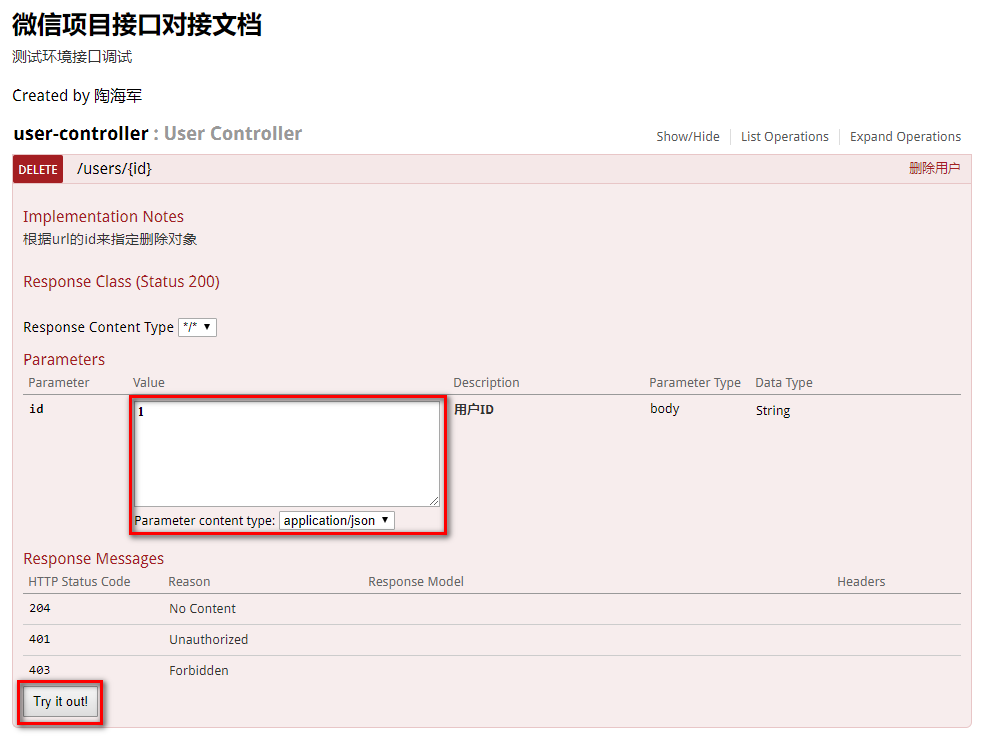Screen dimensions: 984x741
Task: Click the 401 Unauthorized status row
Action: click(x=208, y=639)
